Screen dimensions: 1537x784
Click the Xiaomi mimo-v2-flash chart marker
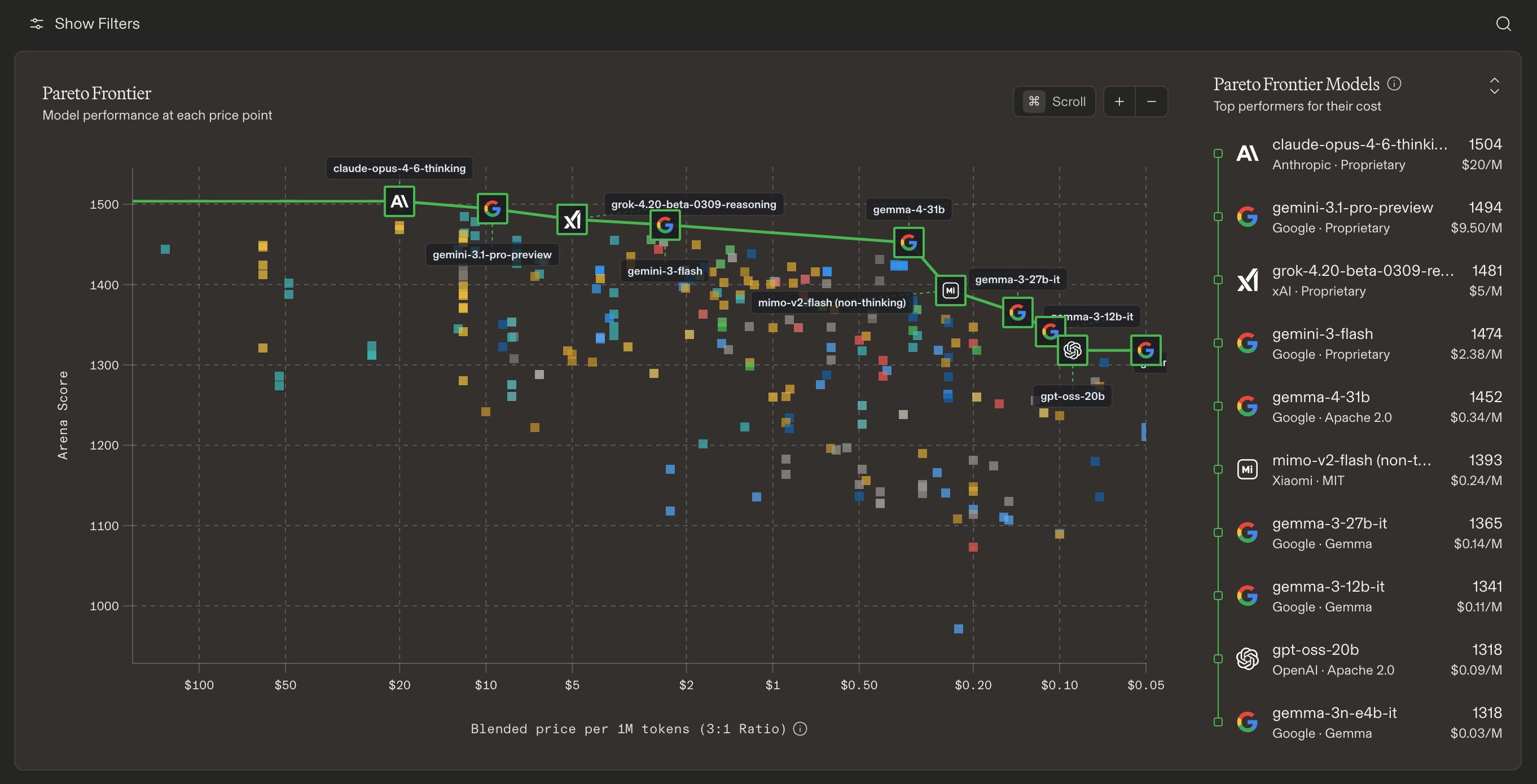pyautogui.click(x=950, y=290)
